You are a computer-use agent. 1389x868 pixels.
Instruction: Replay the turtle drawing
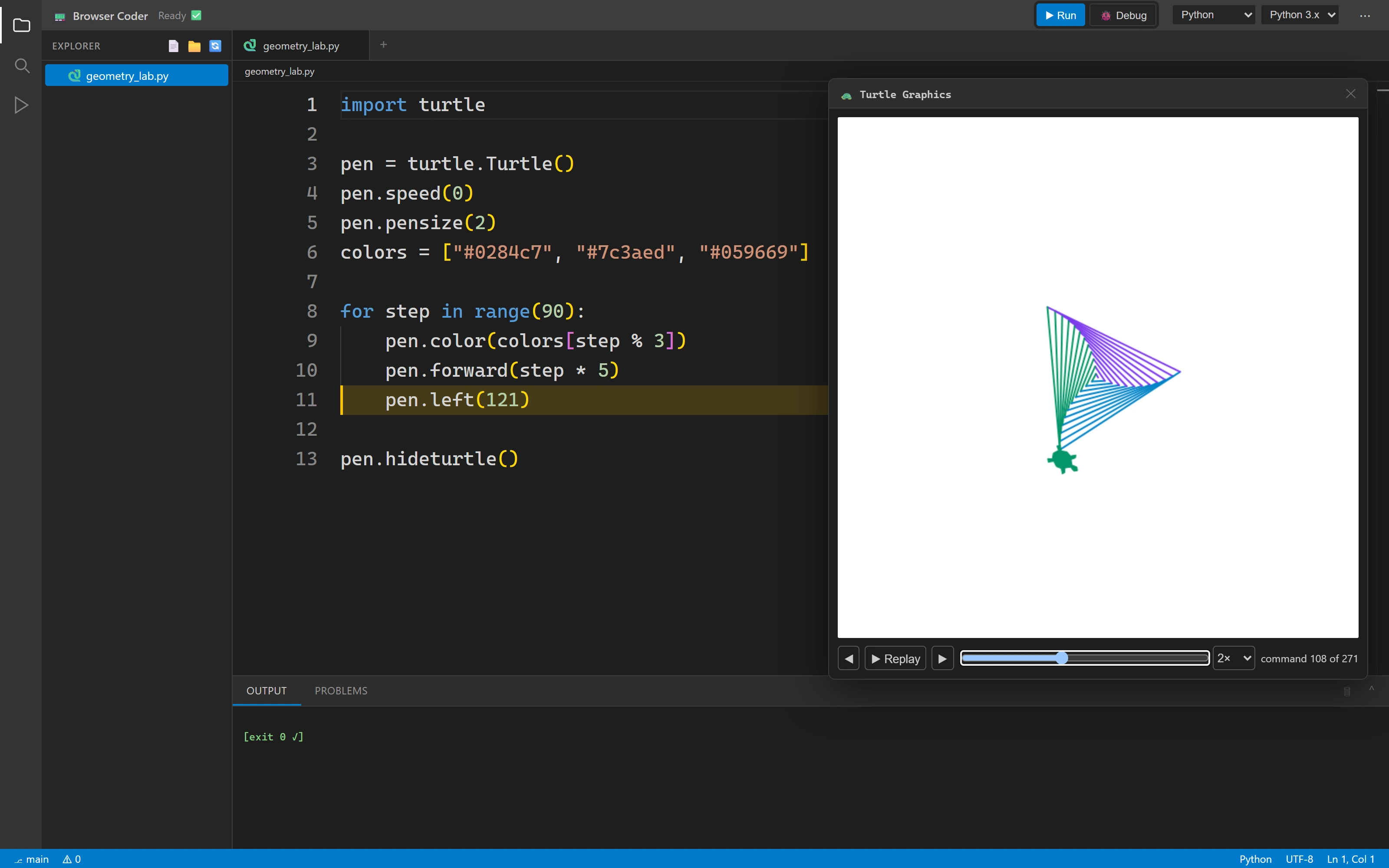pos(895,658)
